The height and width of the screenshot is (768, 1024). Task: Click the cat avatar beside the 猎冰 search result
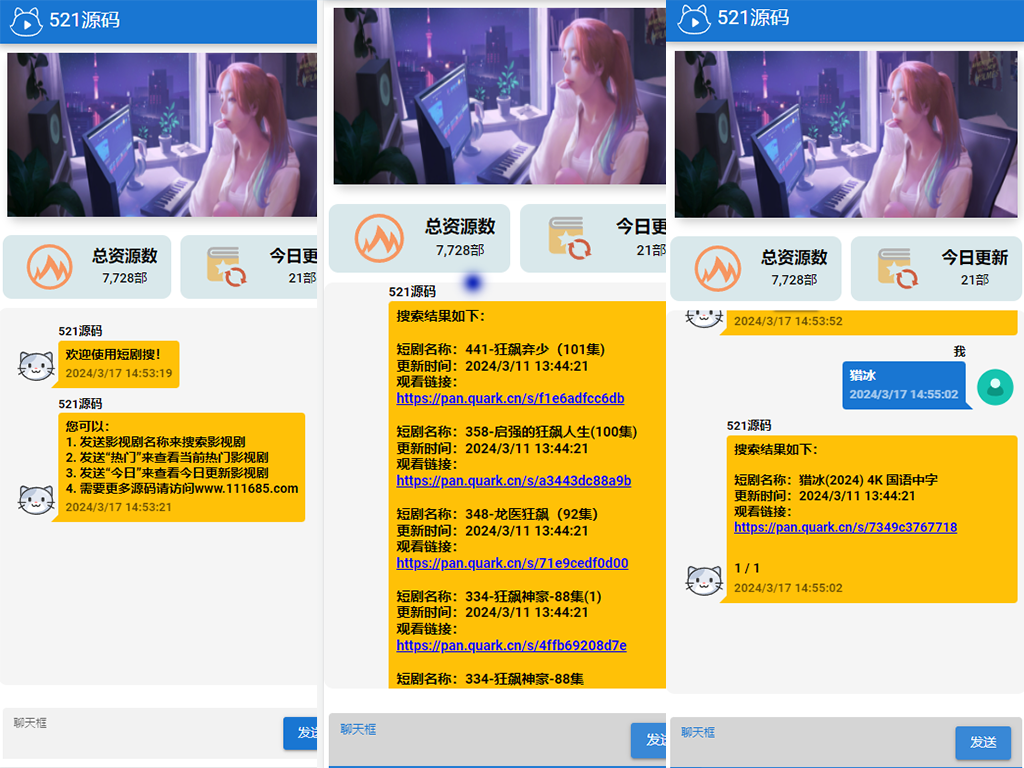click(705, 581)
